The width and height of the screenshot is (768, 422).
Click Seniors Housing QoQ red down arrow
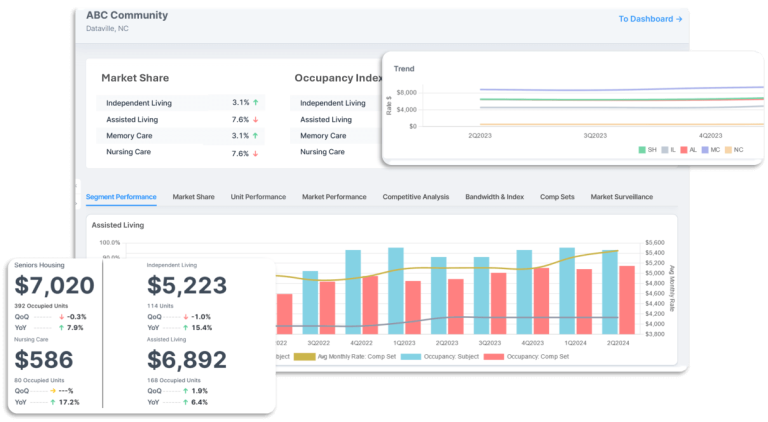click(x=62, y=317)
